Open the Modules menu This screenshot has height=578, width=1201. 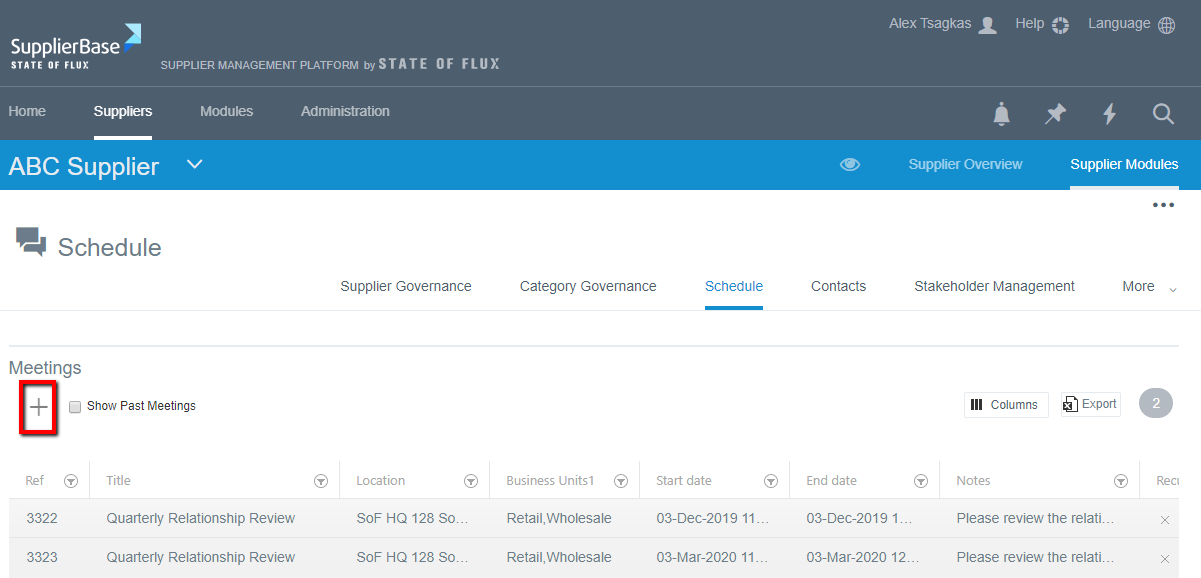point(226,112)
